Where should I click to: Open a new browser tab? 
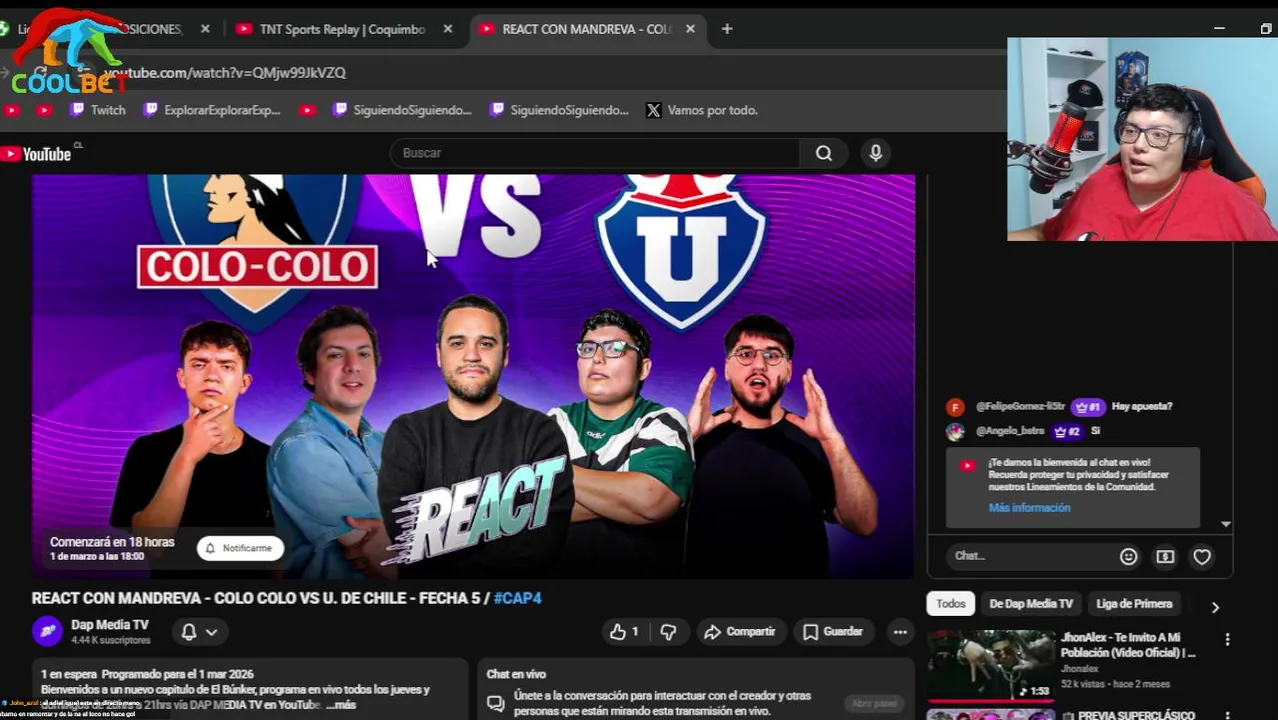727,29
